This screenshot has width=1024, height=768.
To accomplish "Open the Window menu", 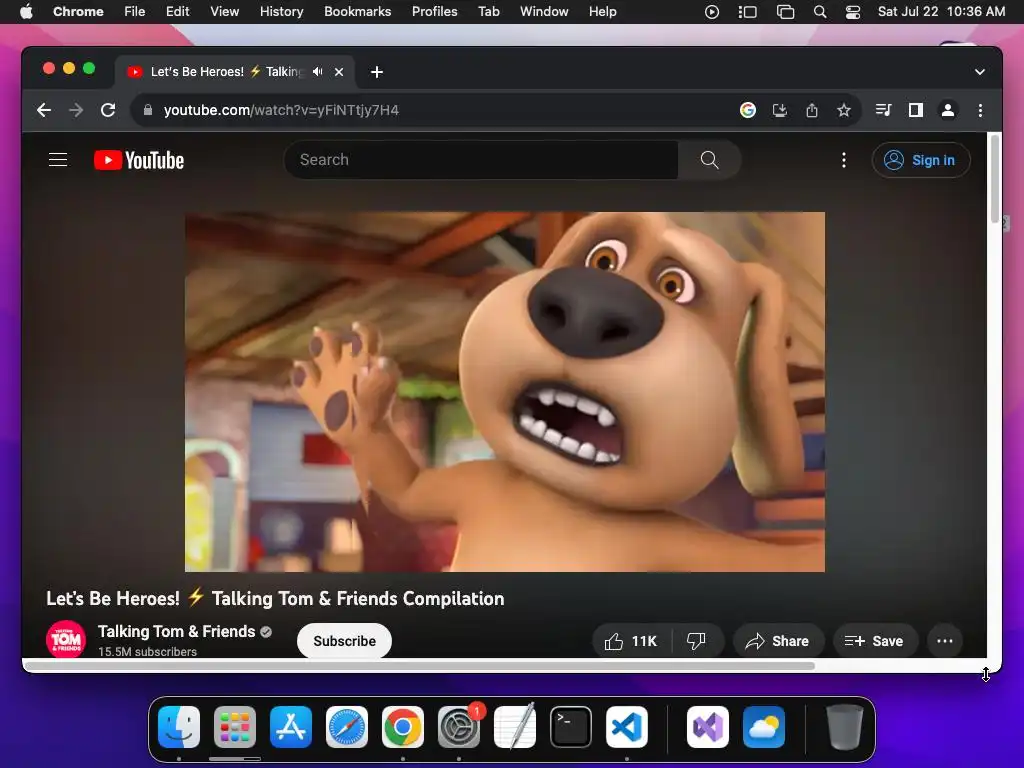I will pyautogui.click(x=544, y=12).
